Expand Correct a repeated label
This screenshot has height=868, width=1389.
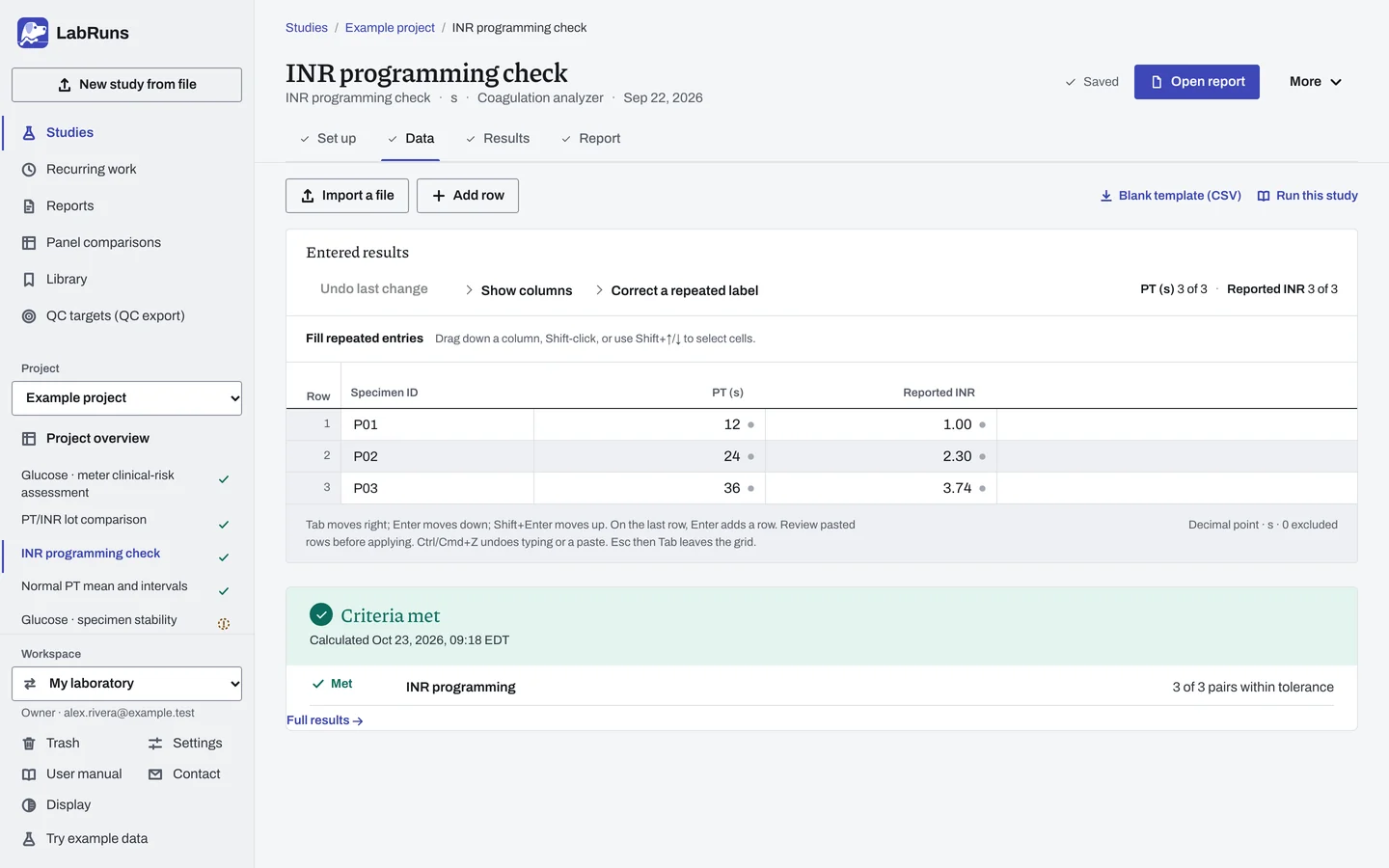[676, 290]
